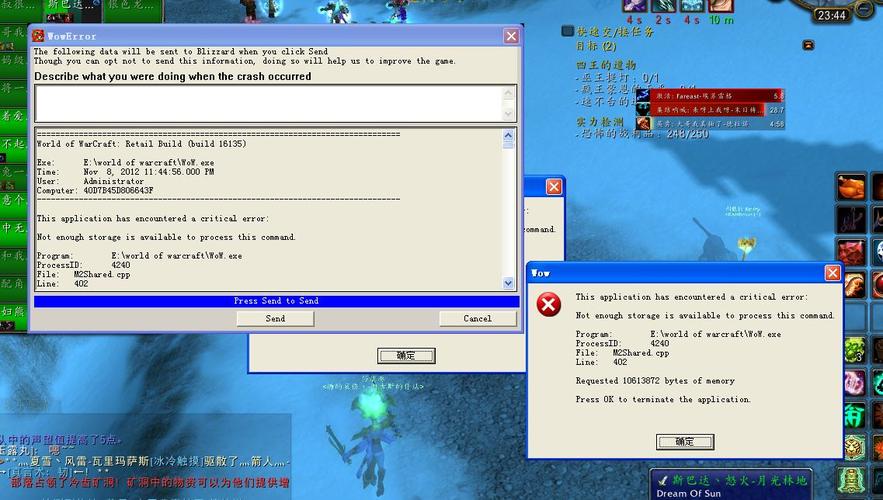Click the crash description text box
The width and height of the screenshot is (883, 500).
(x=268, y=104)
